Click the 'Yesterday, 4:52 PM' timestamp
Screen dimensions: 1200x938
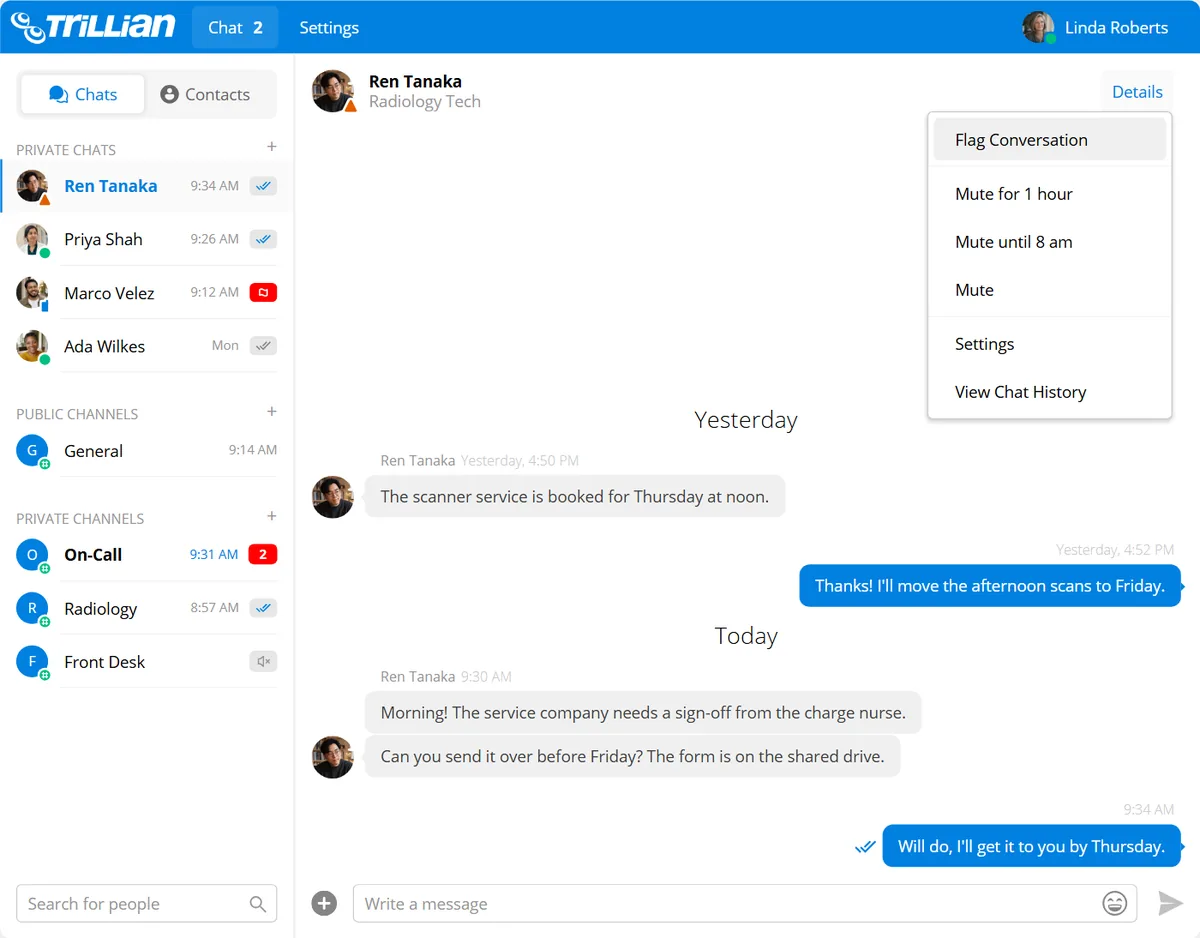click(1115, 550)
